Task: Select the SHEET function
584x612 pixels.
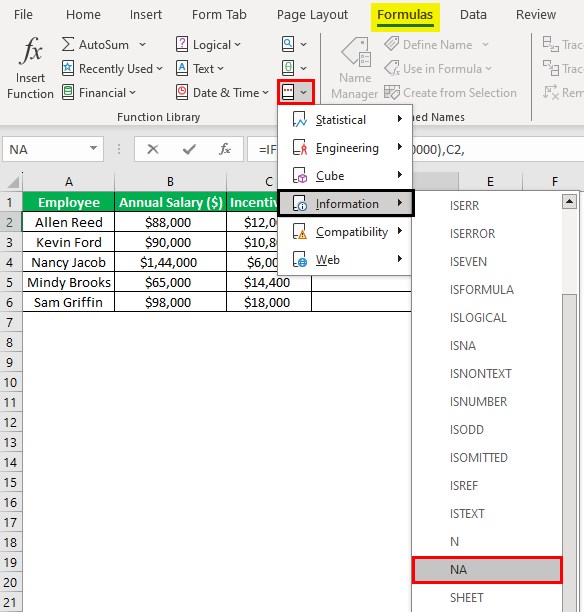Action: coord(487,598)
